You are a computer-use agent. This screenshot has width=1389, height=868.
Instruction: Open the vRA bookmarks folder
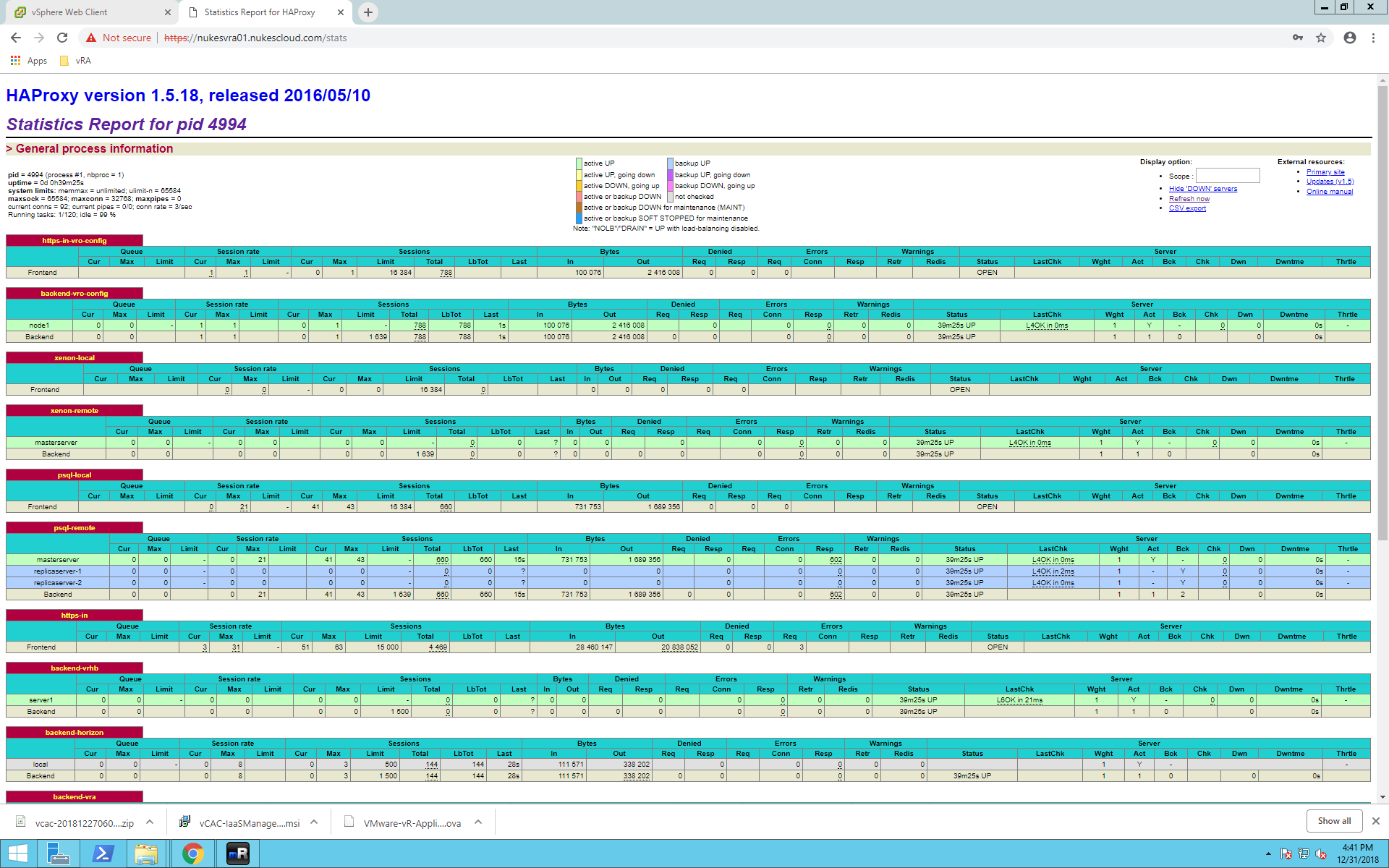tap(75, 61)
